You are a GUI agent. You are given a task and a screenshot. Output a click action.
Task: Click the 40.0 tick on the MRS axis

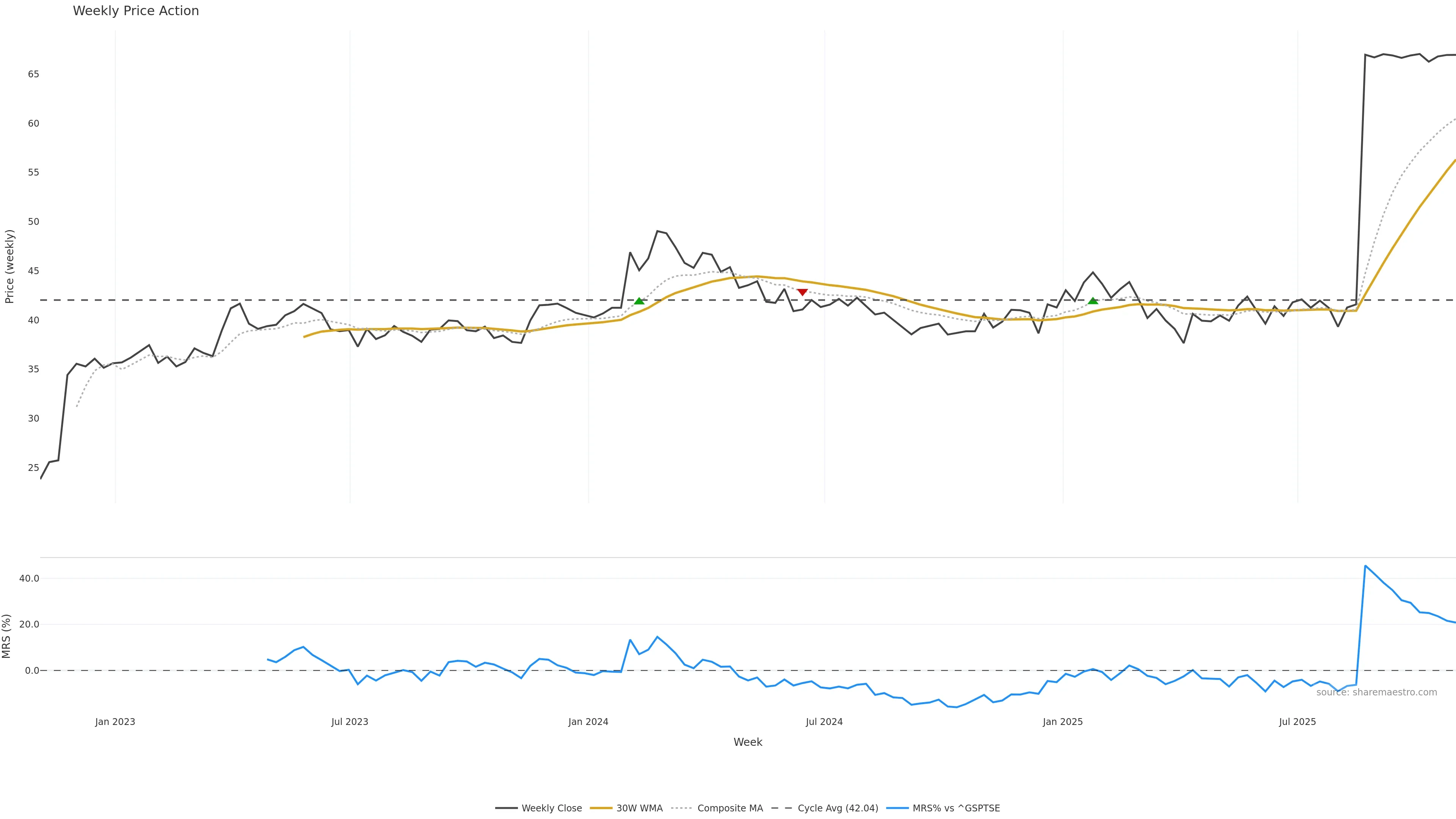point(29,578)
